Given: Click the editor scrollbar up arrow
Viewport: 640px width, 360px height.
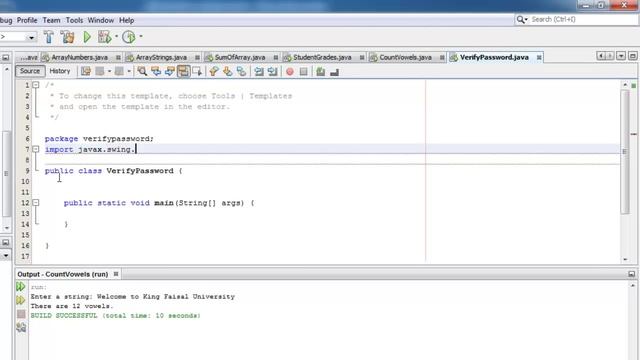Looking at the screenshot, I should click(625, 84).
